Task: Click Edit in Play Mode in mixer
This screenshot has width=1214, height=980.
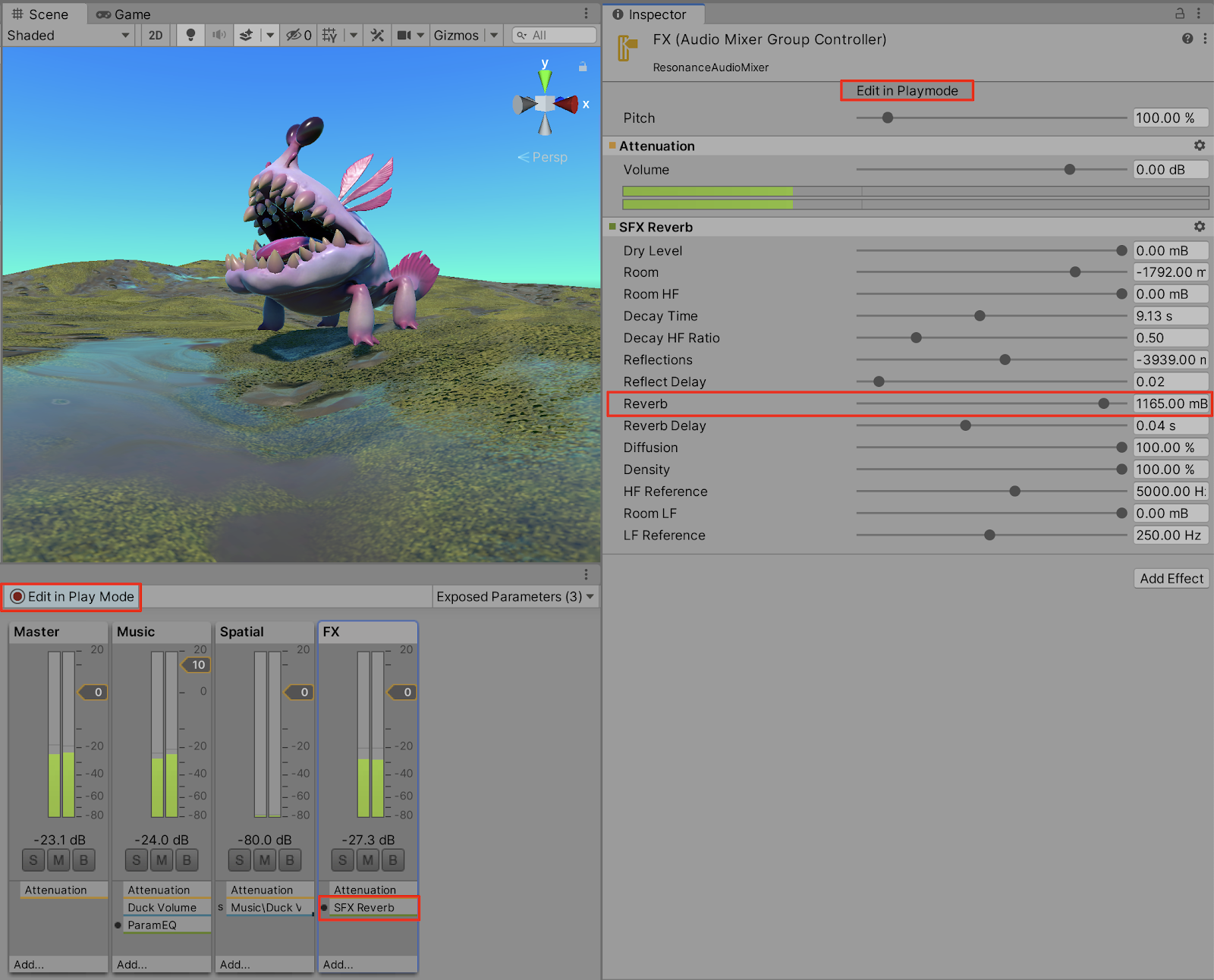Action: pyautogui.click(x=73, y=597)
